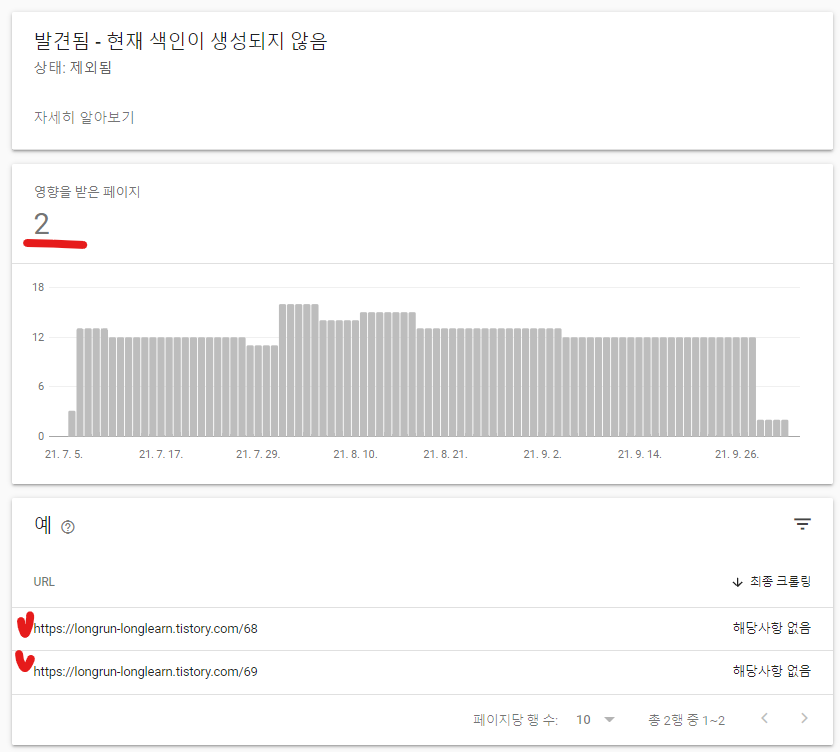Click 해당사항 없음 in the /68 row
Screen dimensions: 840x752
click(771, 628)
